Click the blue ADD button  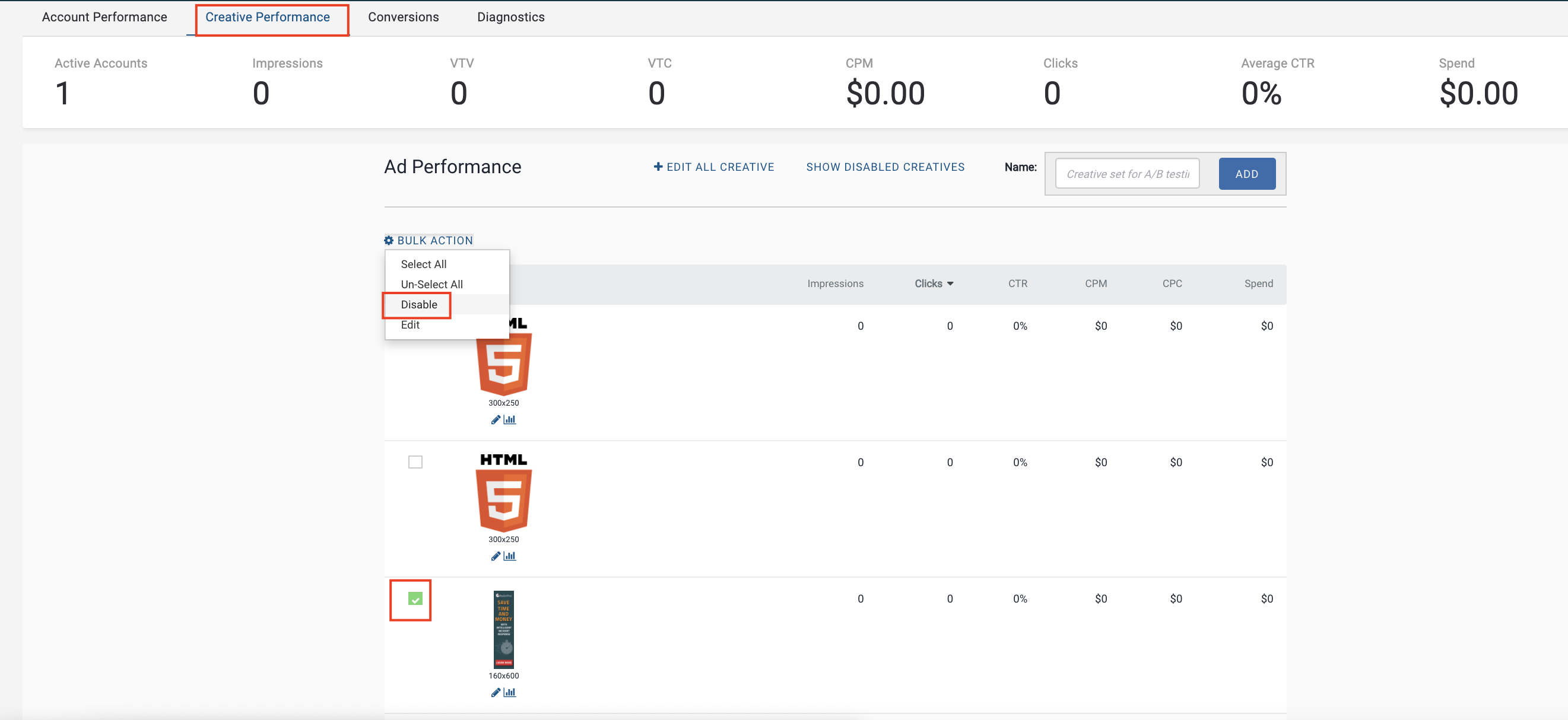click(x=1246, y=174)
